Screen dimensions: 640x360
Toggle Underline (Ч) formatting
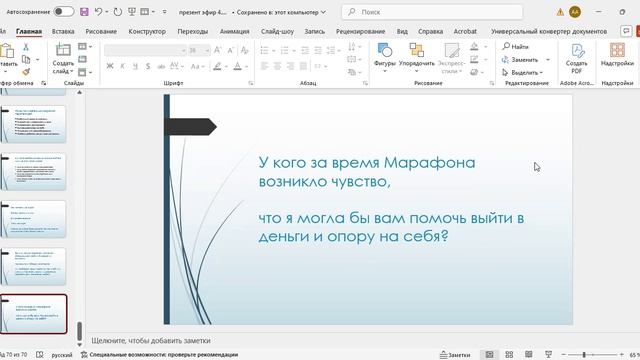click(135, 66)
